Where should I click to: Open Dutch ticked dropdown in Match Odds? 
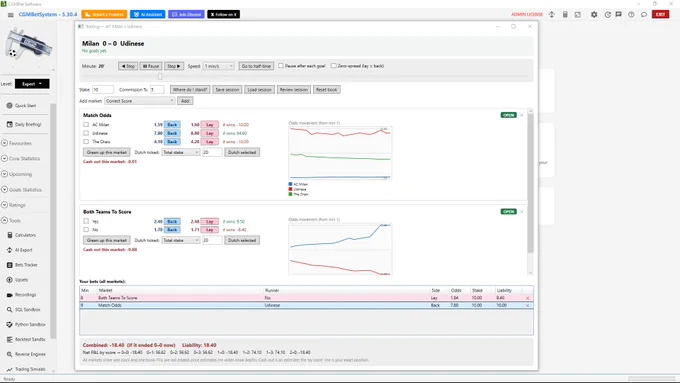[x=180, y=152]
